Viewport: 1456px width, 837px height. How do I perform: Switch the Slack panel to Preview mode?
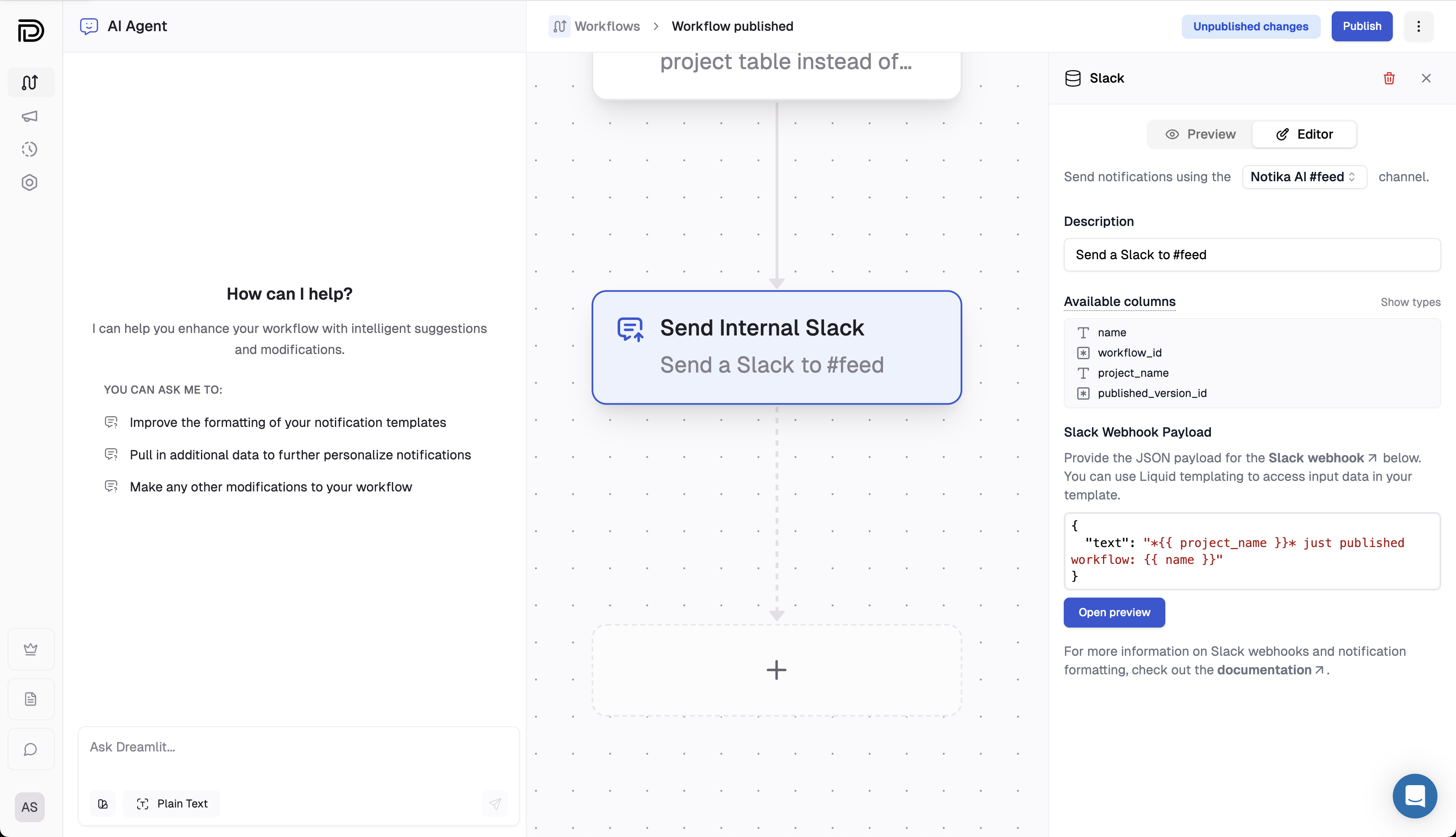pos(1200,134)
